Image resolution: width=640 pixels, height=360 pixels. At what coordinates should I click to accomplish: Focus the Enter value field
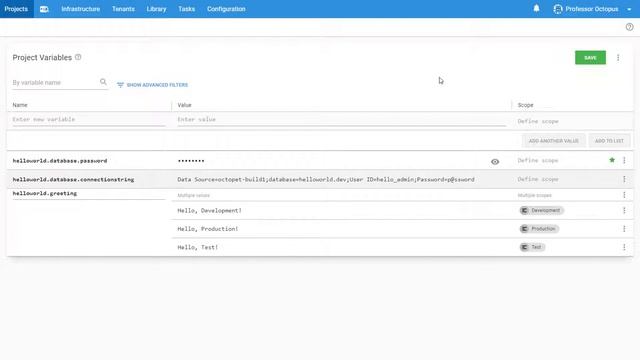(x=342, y=120)
